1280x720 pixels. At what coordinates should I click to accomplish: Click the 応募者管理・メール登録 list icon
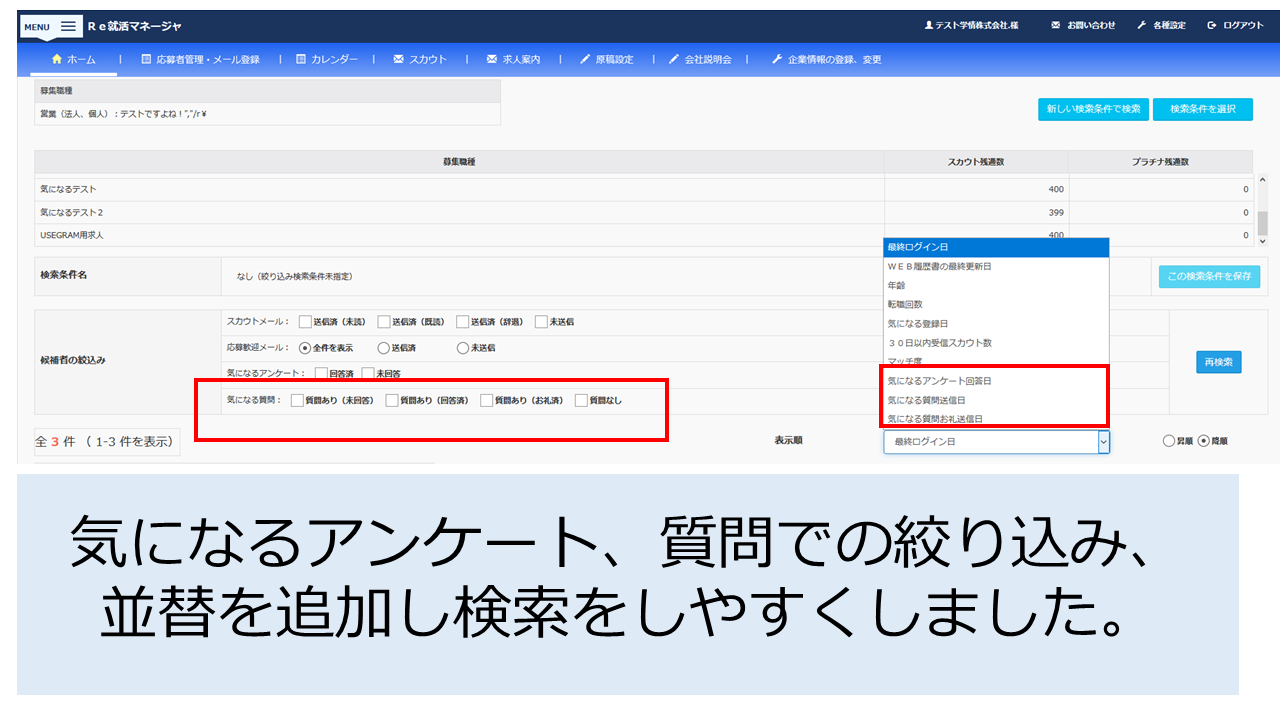(x=147, y=59)
